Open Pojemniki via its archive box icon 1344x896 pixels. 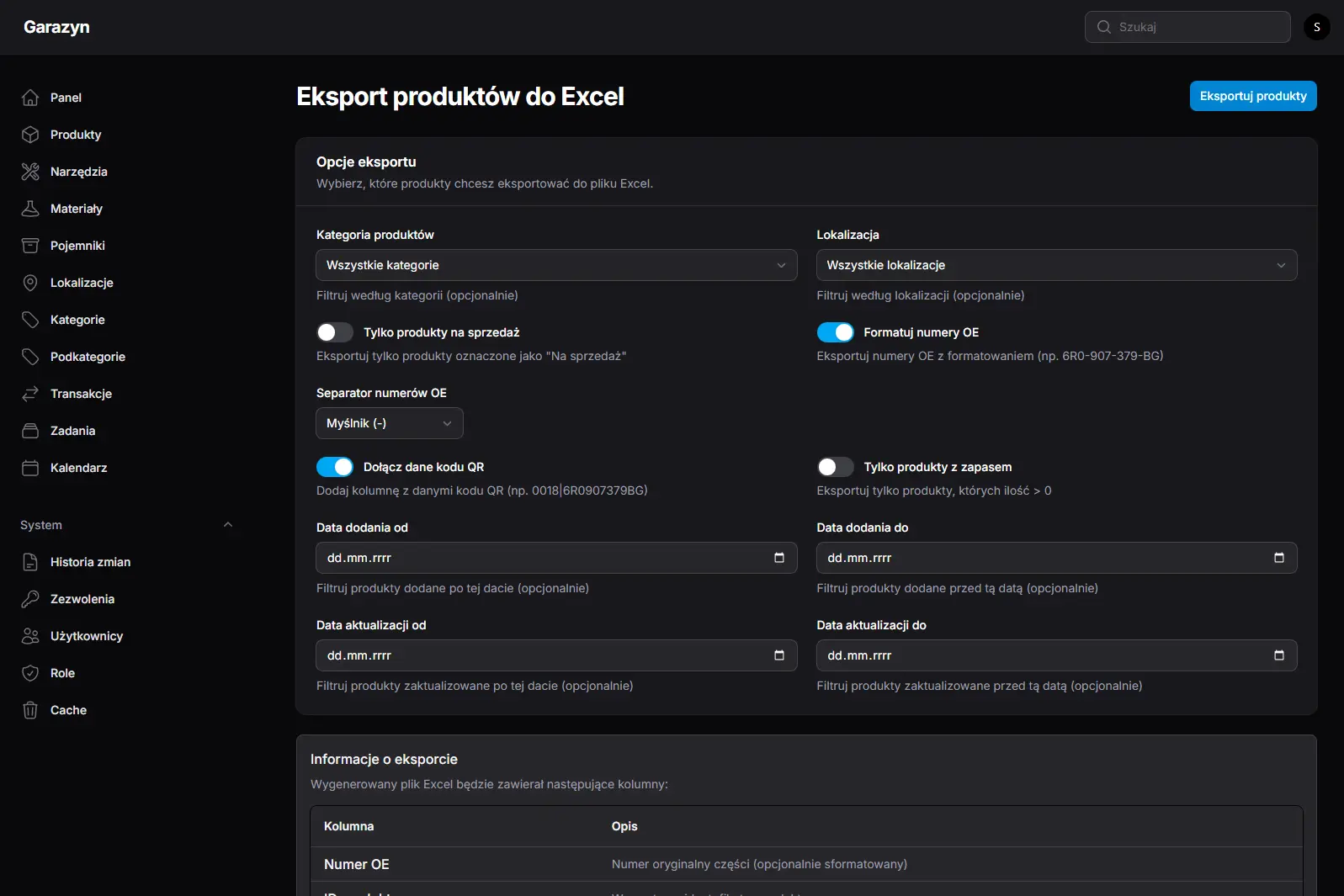click(30, 246)
